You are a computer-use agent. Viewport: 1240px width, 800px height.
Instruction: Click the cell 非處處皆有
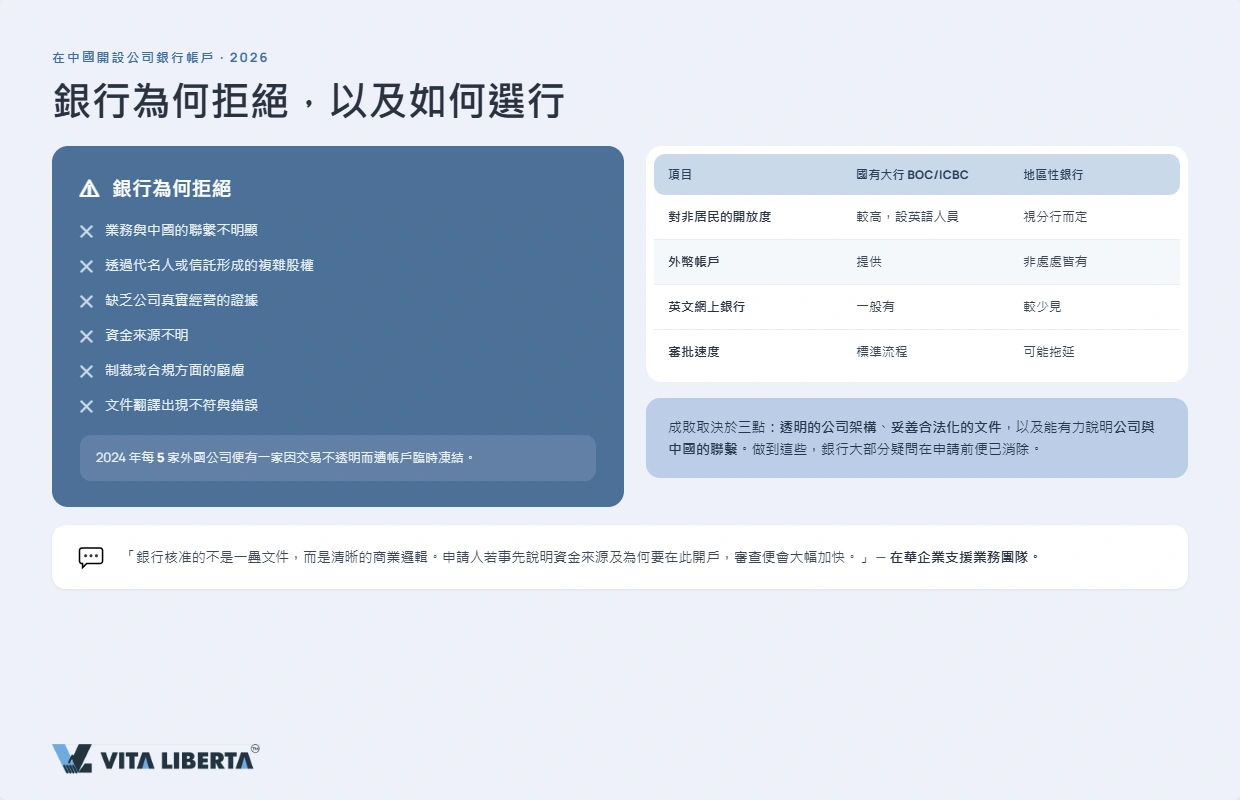(x=1055, y=262)
